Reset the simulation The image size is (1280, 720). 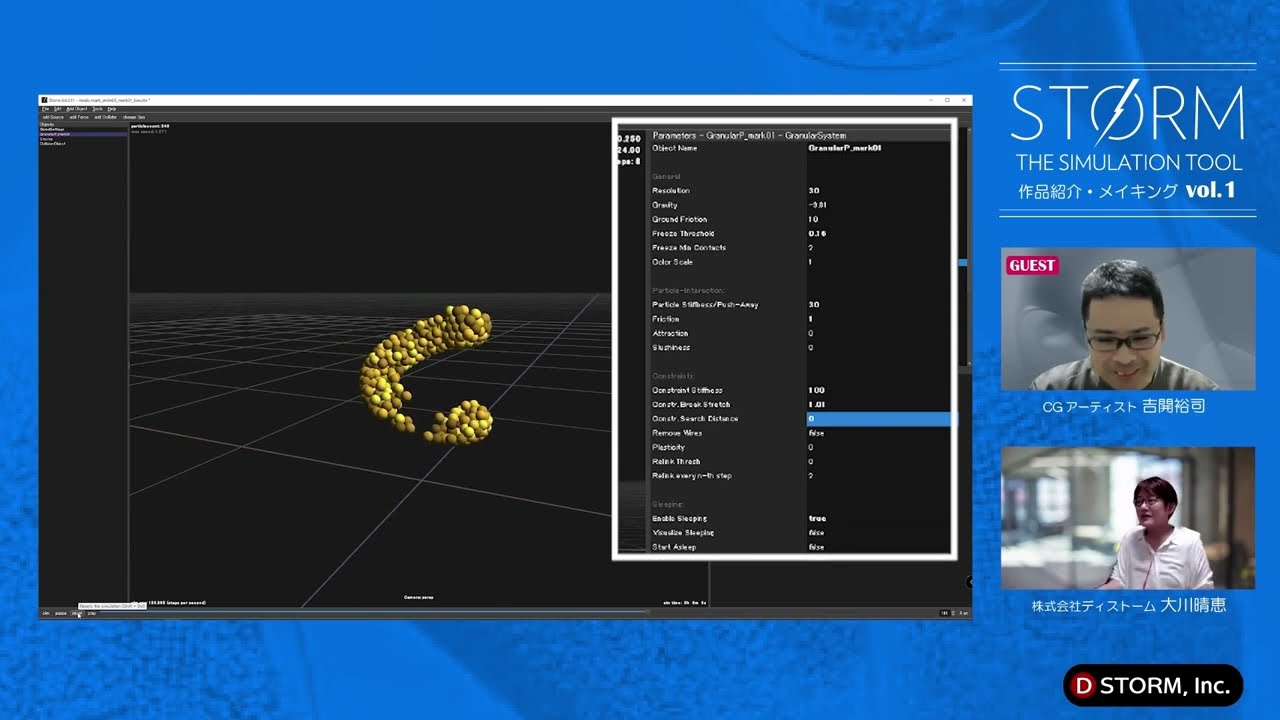[x=77, y=613]
